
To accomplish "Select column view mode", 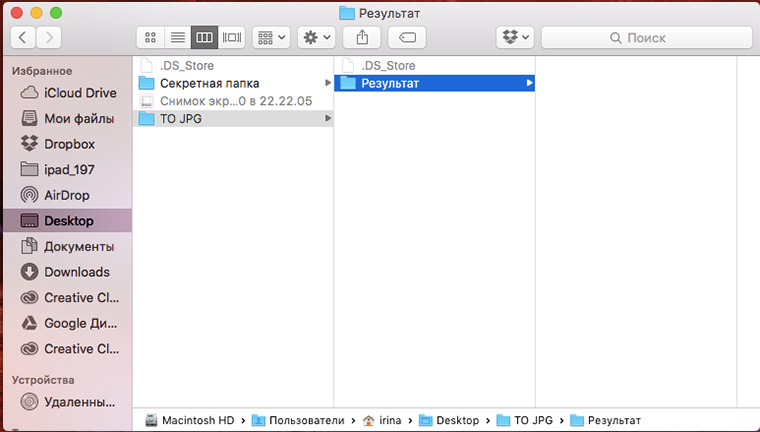I will (205, 37).
